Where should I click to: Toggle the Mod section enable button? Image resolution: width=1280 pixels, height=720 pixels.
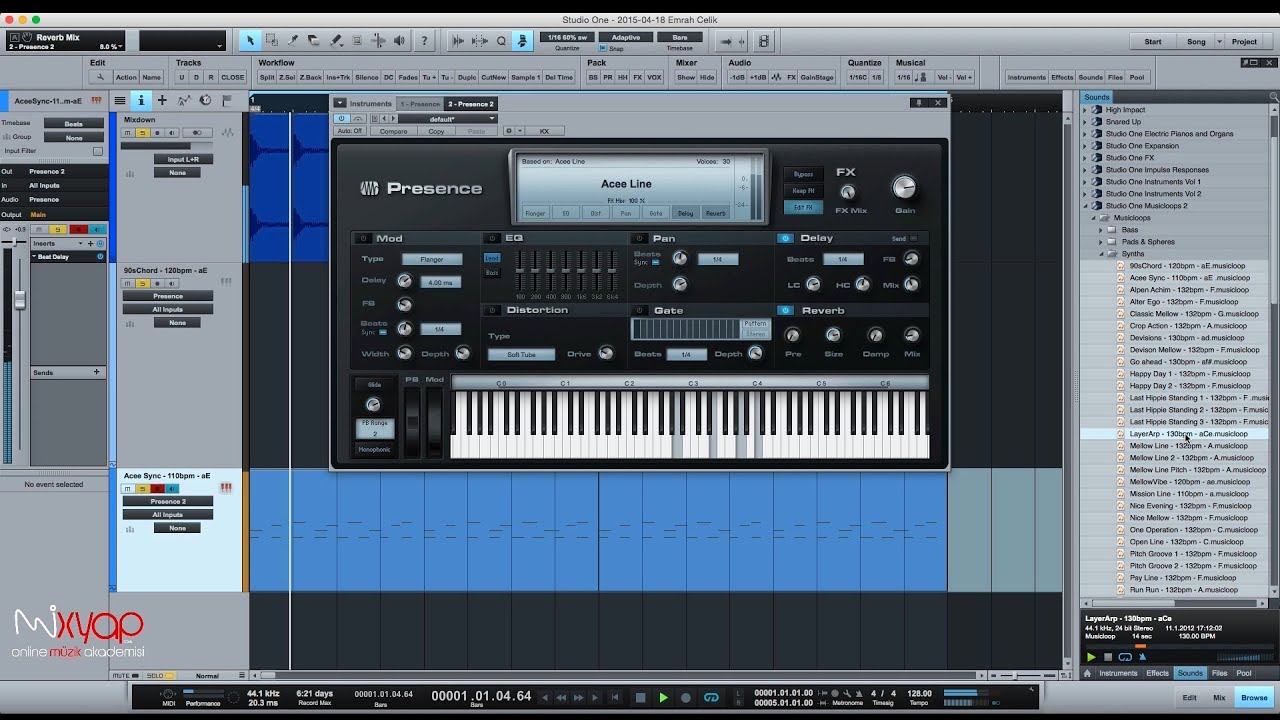point(363,238)
